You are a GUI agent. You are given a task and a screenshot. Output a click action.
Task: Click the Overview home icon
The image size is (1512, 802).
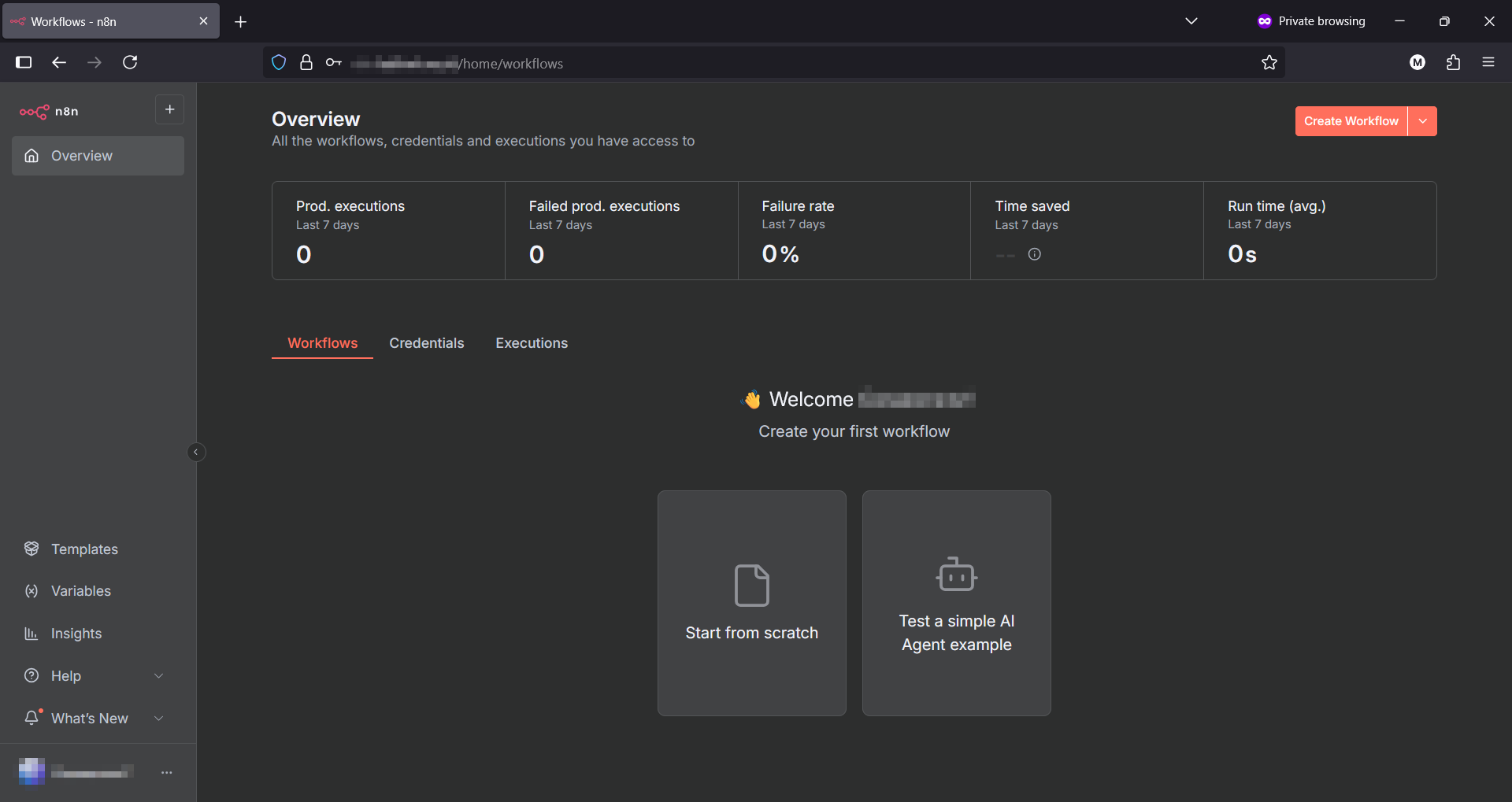coord(31,156)
